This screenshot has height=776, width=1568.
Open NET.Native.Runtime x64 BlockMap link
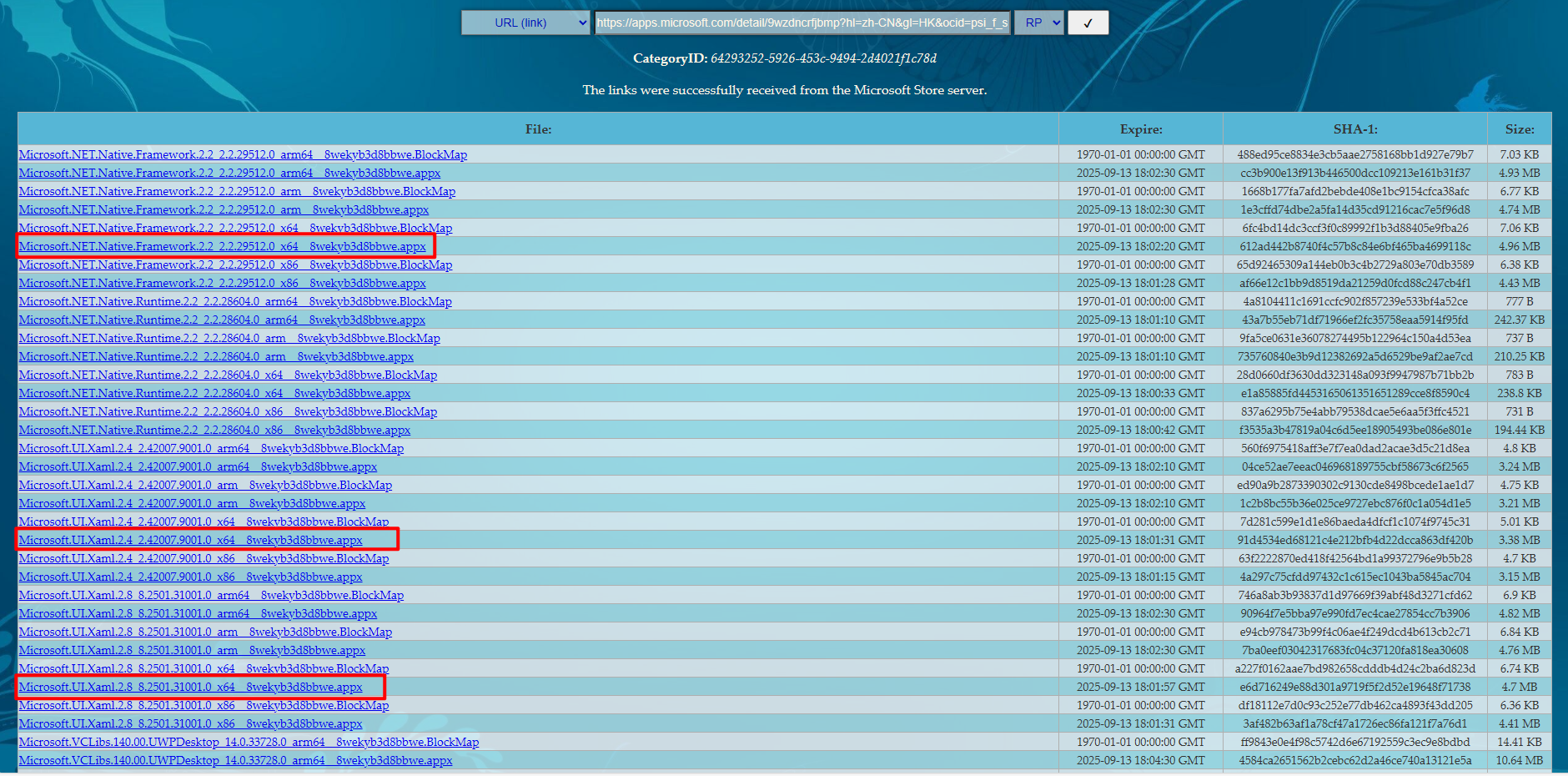228,375
